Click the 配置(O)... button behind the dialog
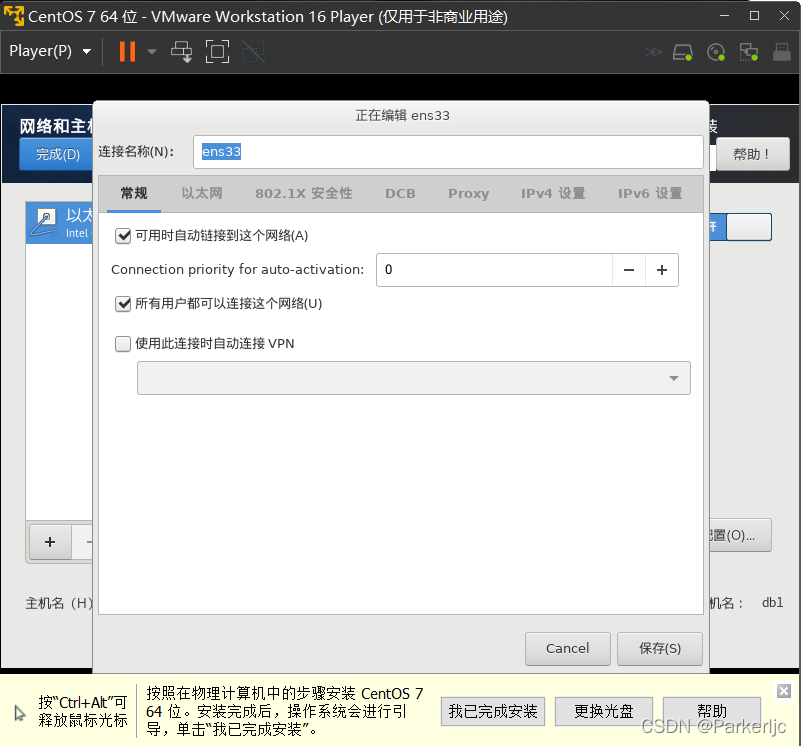 [x=740, y=535]
